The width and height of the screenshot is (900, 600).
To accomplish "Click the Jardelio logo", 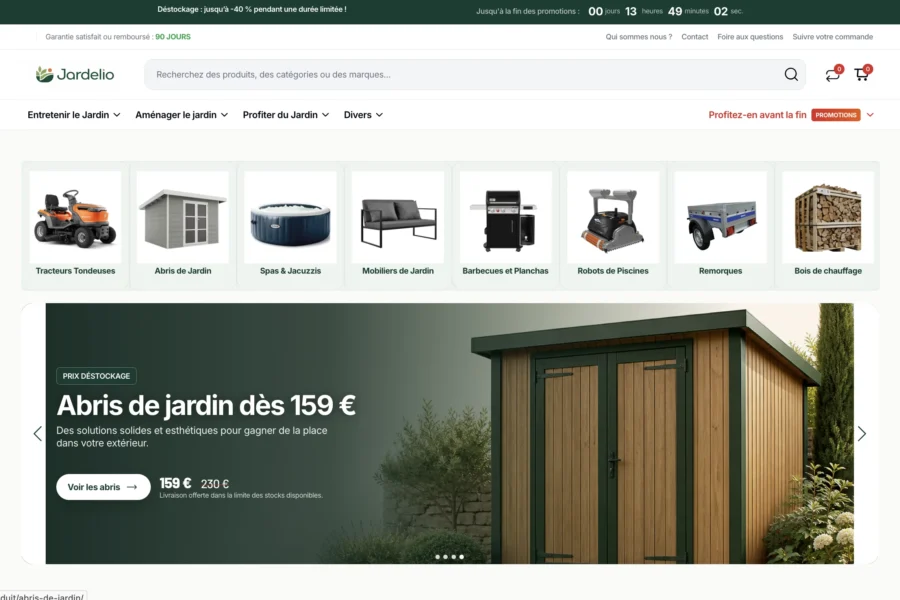I will (75, 74).
